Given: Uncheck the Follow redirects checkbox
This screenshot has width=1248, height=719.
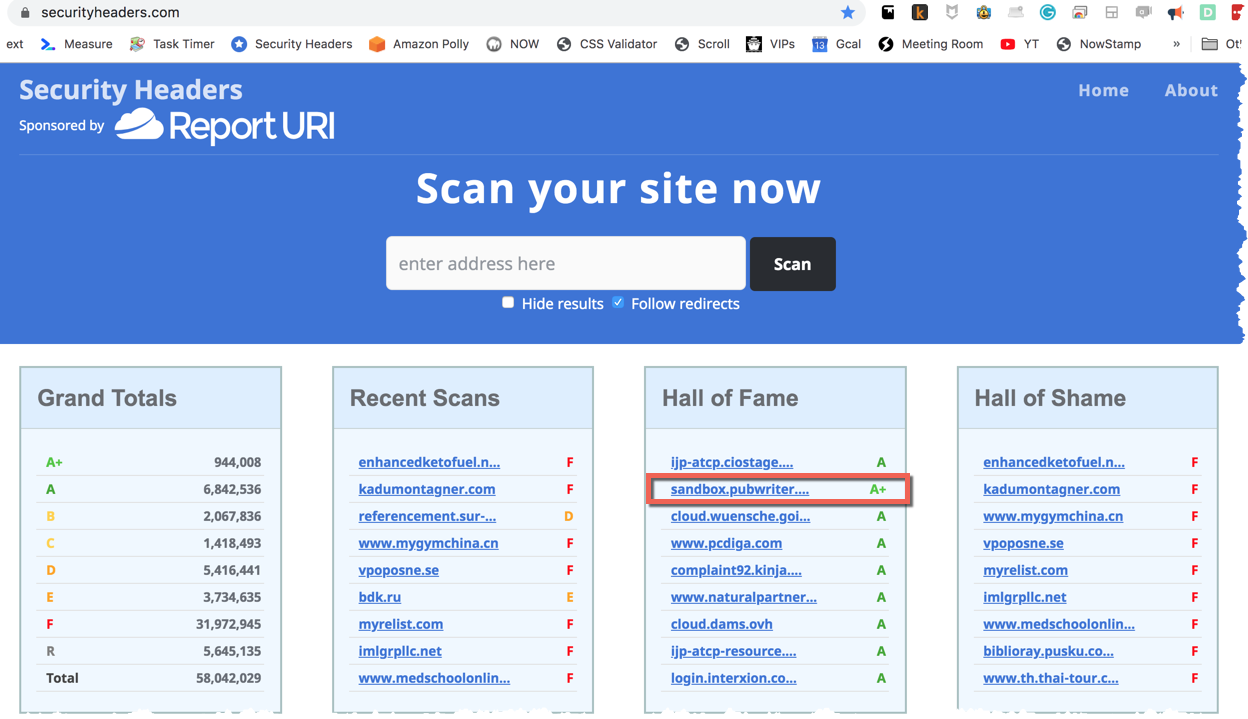Looking at the screenshot, I should [618, 302].
